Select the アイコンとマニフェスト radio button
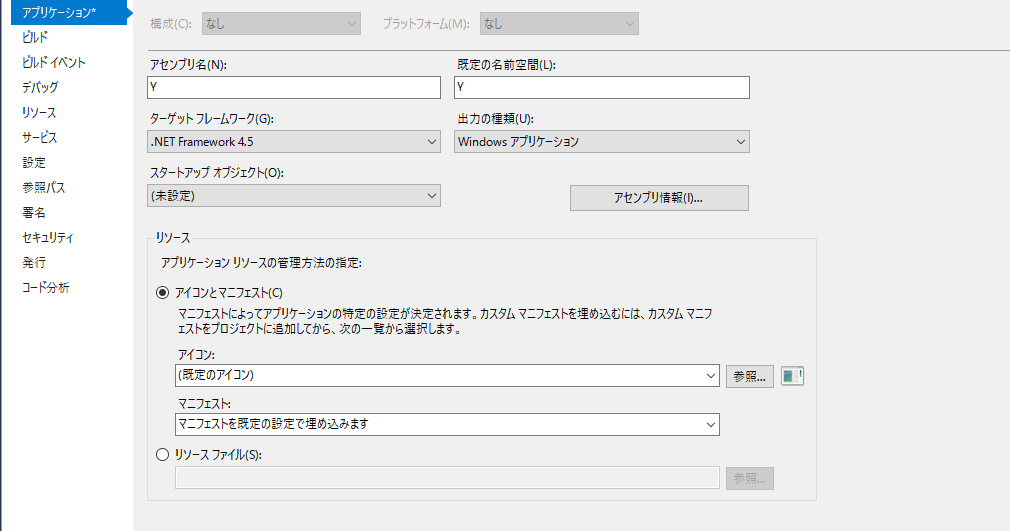 (x=162, y=293)
